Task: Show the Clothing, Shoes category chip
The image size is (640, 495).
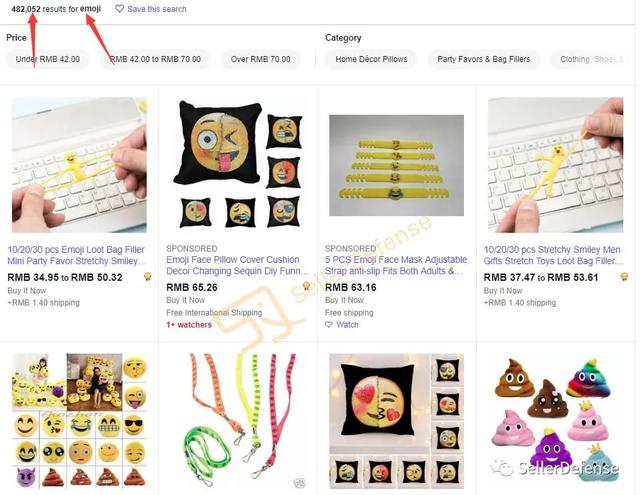Action: 592,59
